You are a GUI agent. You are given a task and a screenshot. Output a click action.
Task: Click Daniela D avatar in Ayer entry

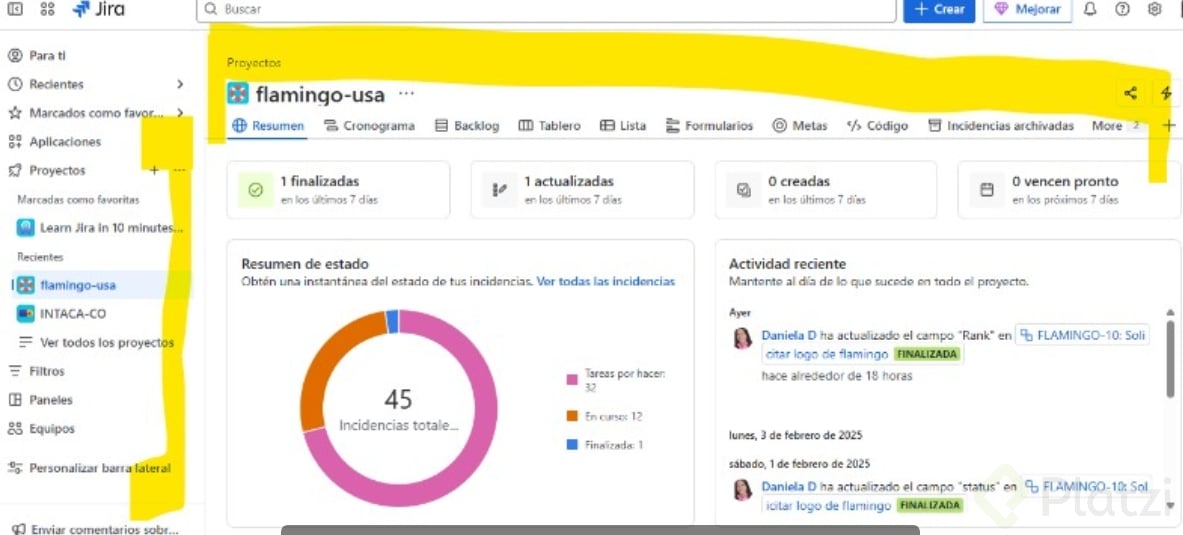(x=742, y=337)
